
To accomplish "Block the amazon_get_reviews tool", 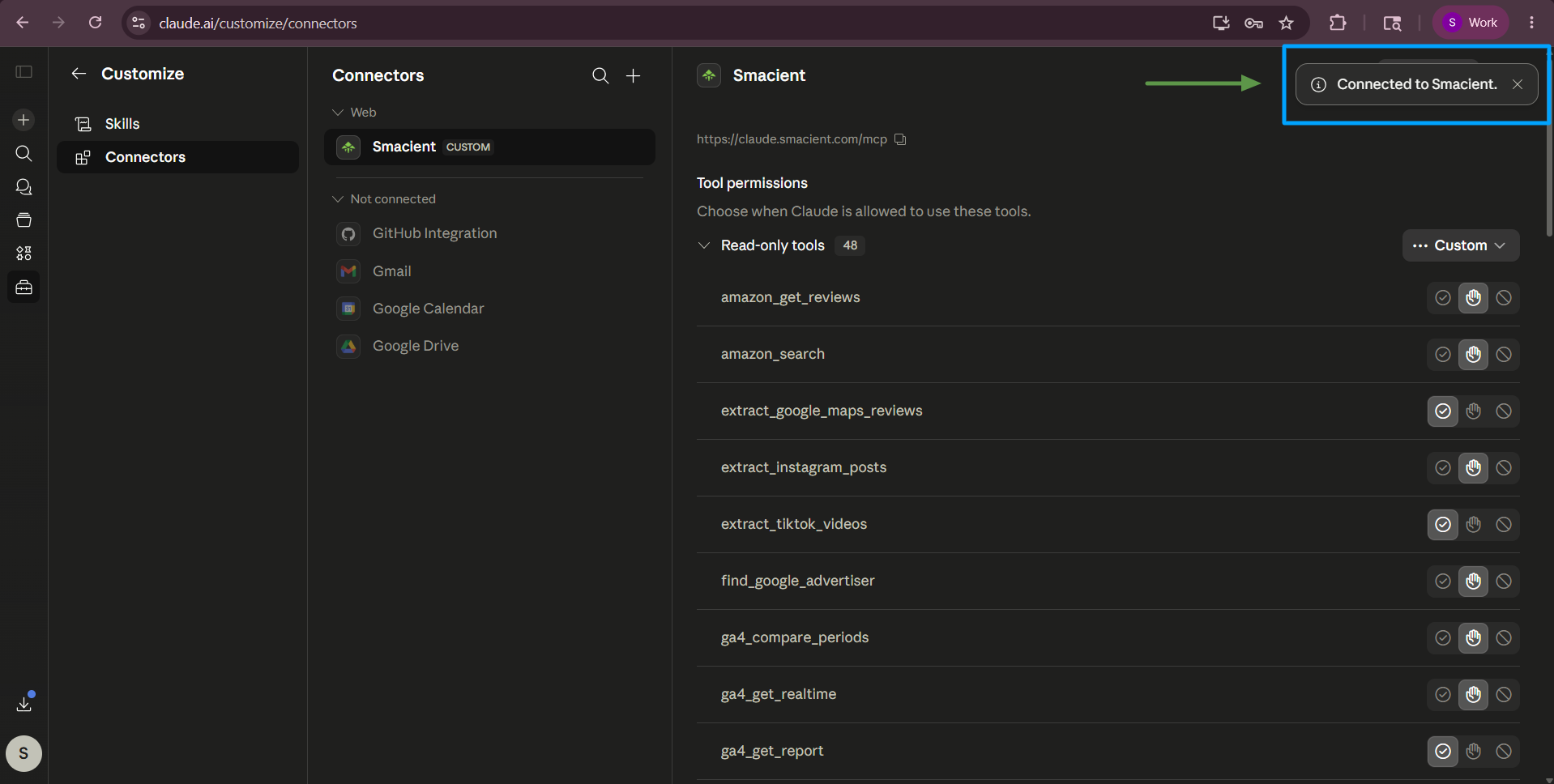I will [1504, 298].
